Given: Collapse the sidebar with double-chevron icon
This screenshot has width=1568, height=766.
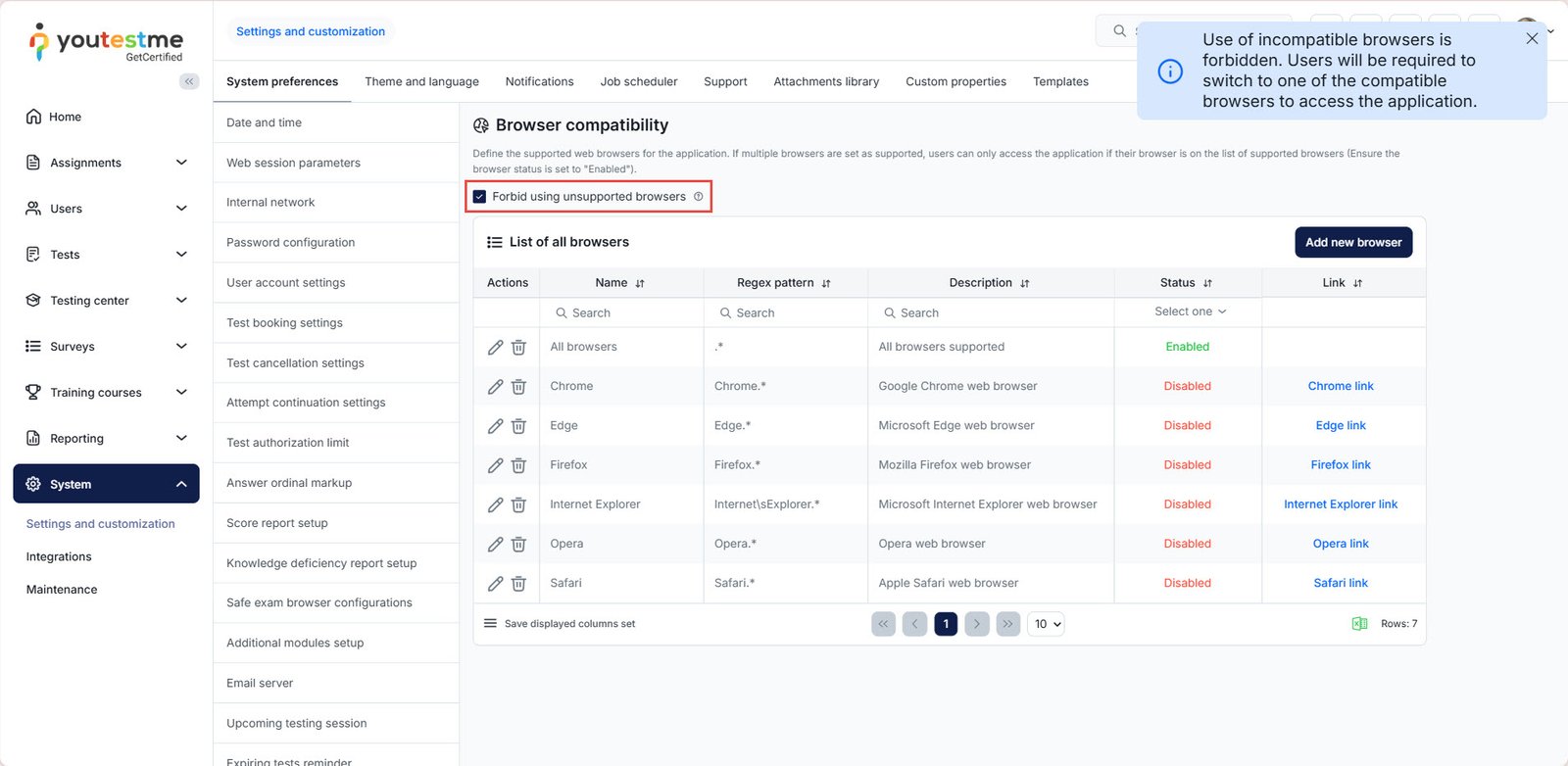Looking at the screenshot, I should click(189, 81).
